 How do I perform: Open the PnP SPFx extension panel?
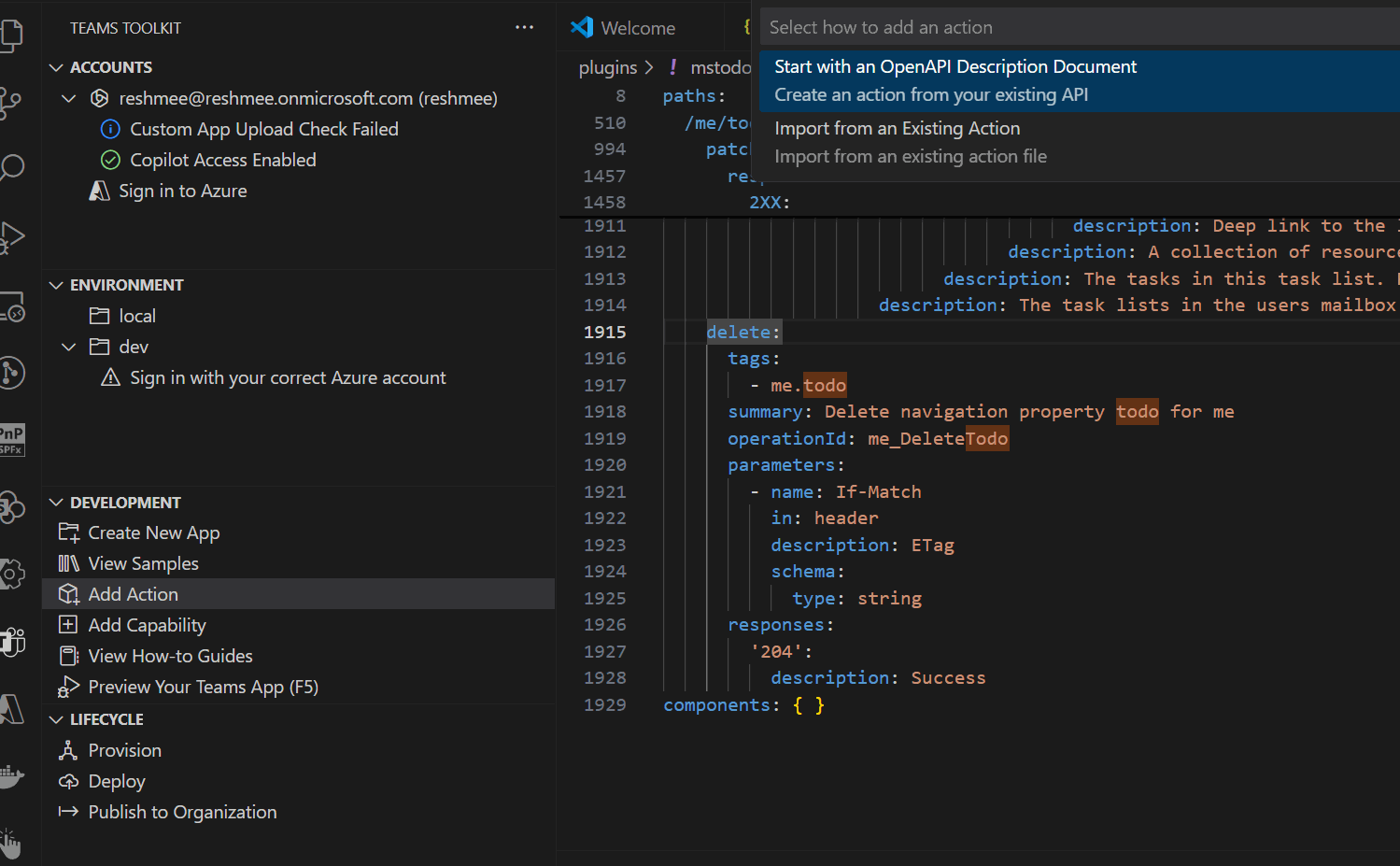click(x=13, y=439)
